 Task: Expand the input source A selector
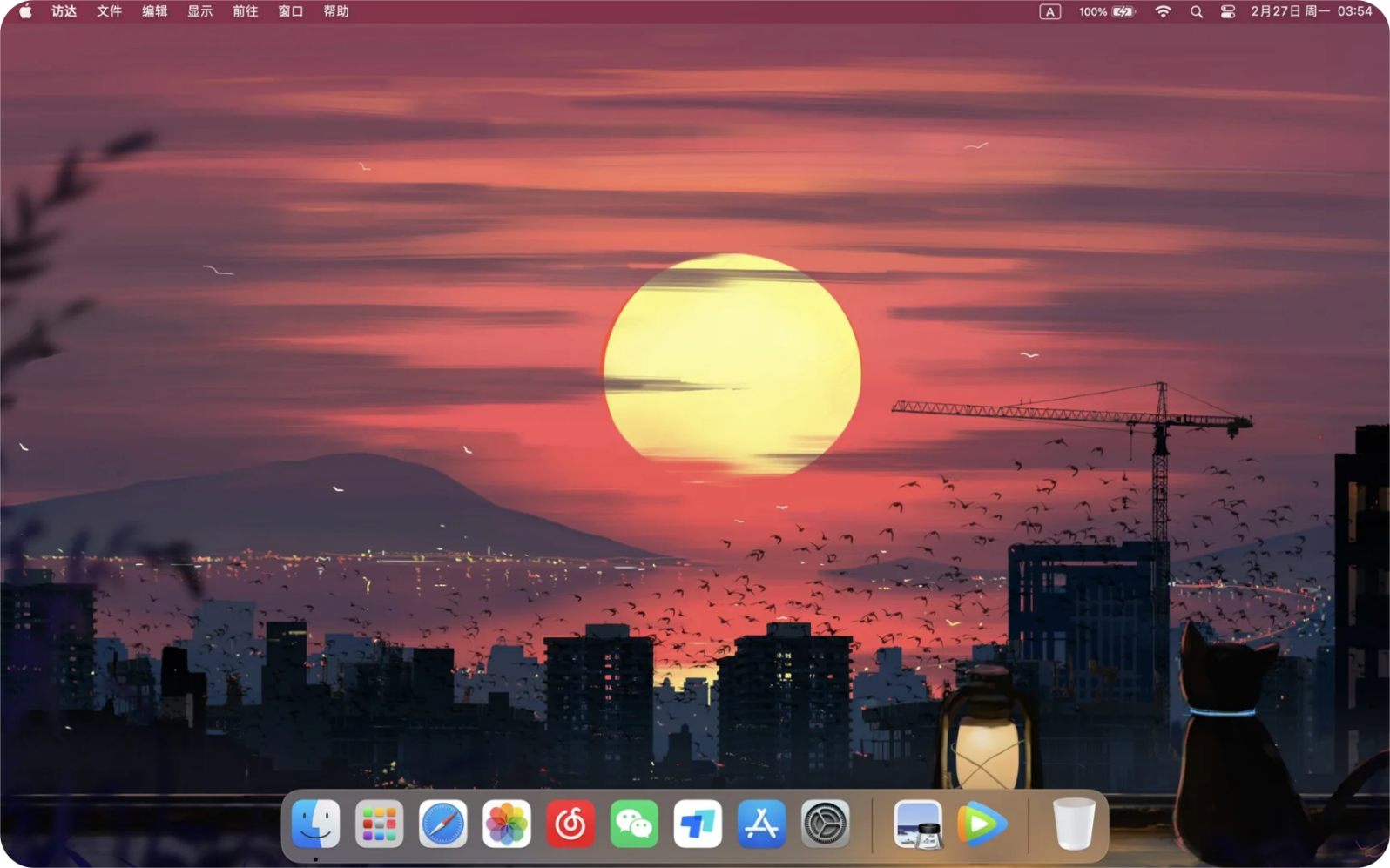(x=1049, y=11)
